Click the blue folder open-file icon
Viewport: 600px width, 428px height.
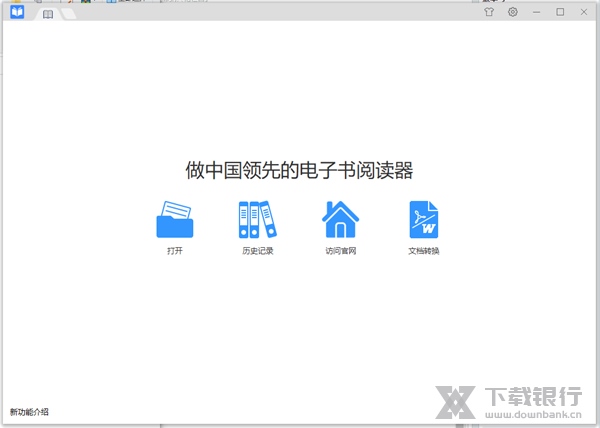click(174, 219)
